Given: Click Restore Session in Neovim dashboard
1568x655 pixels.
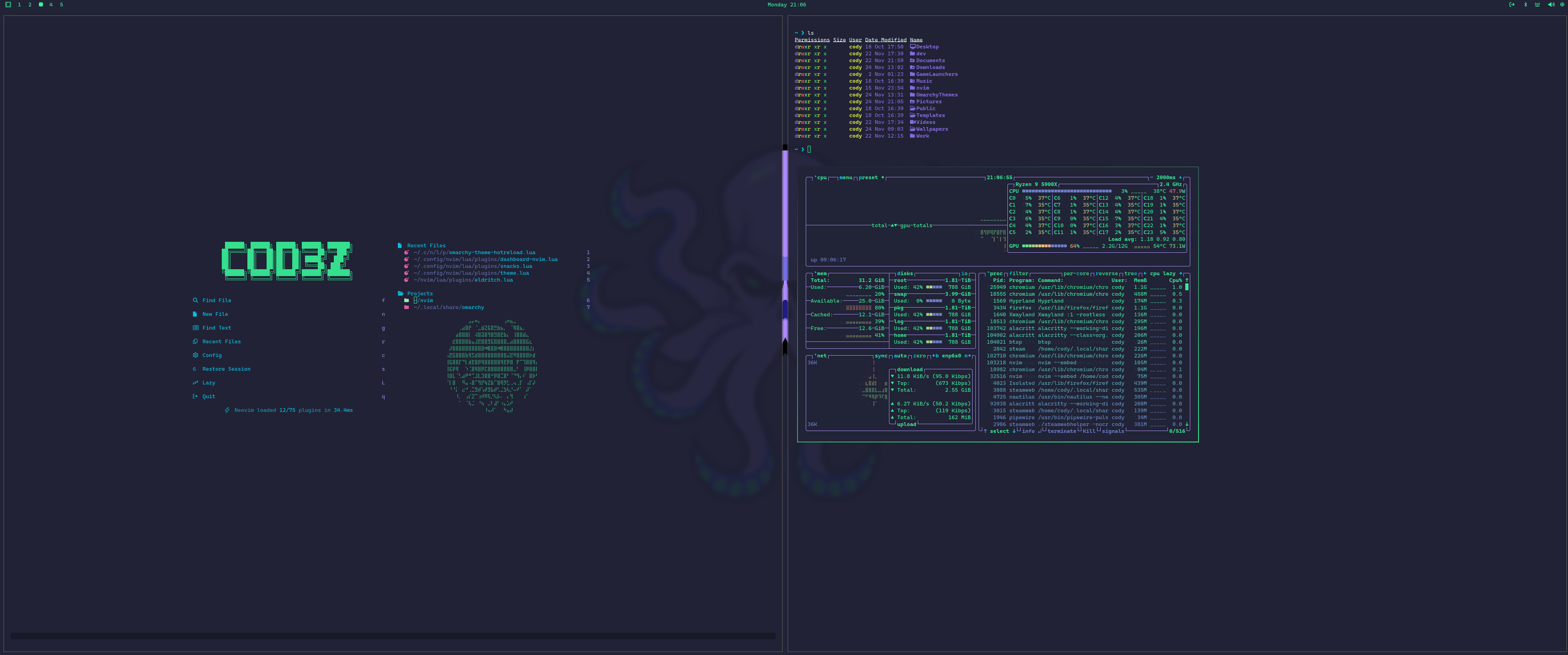Looking at the screenshot, I should [226, 369].
